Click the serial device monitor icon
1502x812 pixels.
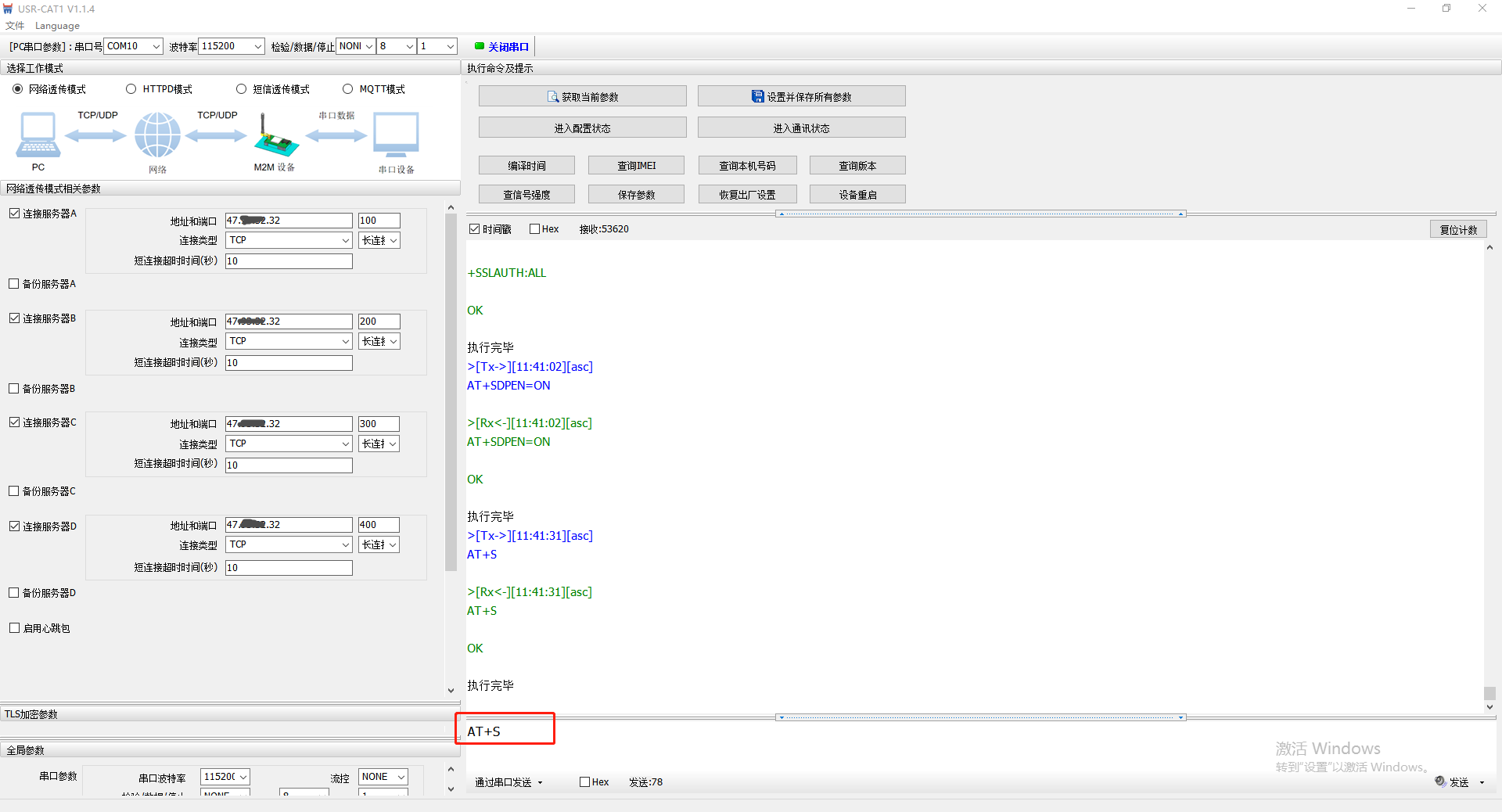pos(396,135)
